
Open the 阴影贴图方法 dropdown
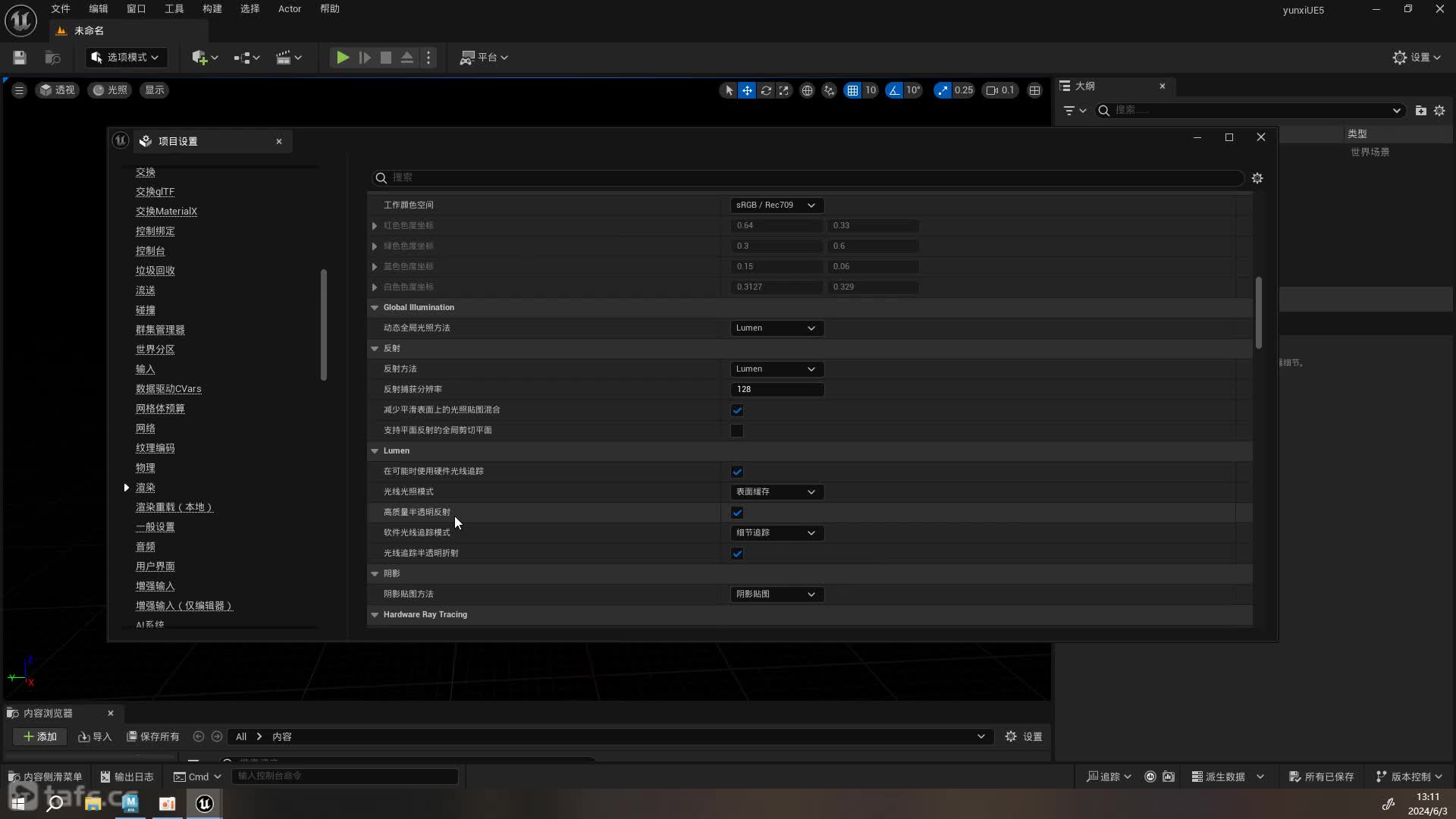(777, 595)
